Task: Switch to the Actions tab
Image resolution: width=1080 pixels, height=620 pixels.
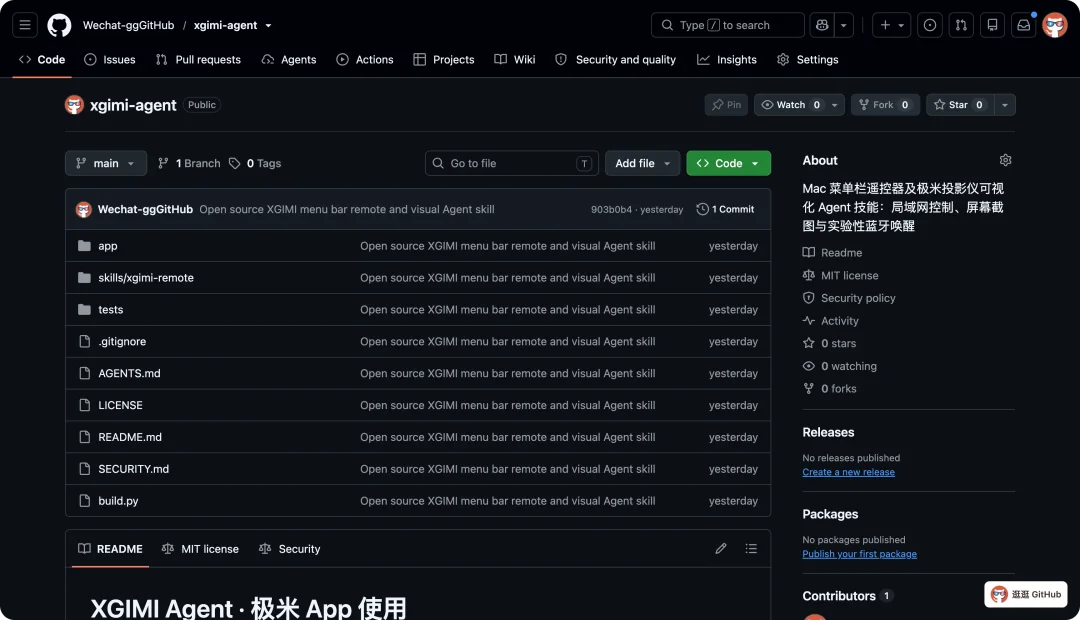Action: (365, 60)
